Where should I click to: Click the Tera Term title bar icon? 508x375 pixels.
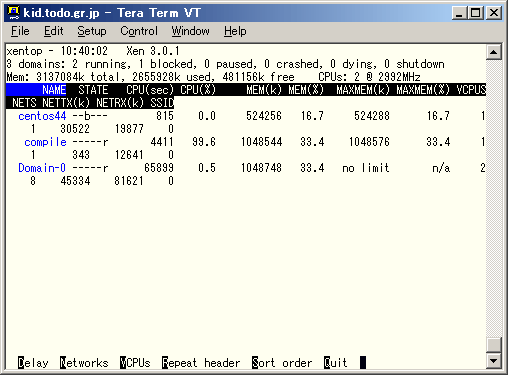click(x=13, y=13)
